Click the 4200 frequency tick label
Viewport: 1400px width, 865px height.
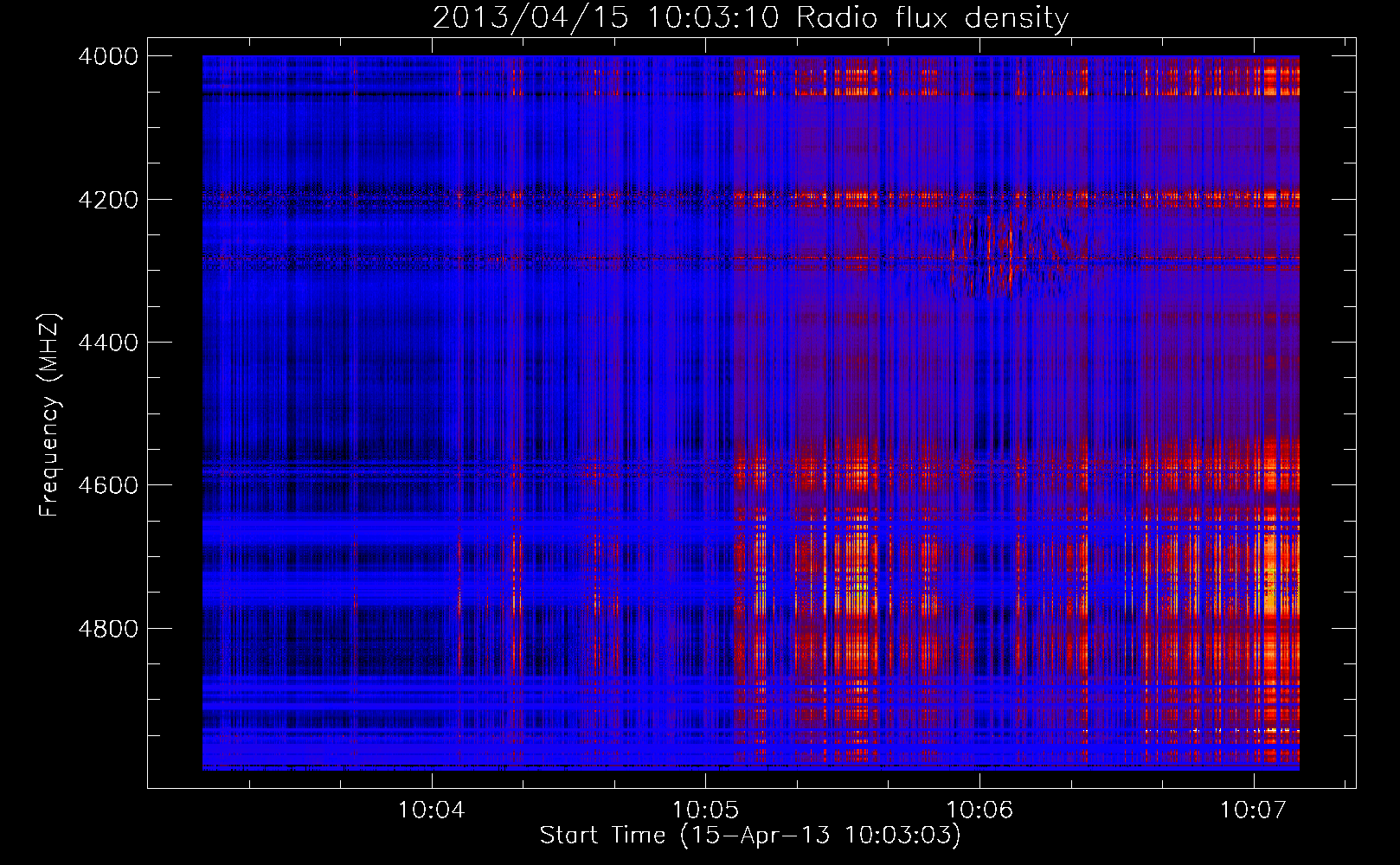click(x=108, y=200)
